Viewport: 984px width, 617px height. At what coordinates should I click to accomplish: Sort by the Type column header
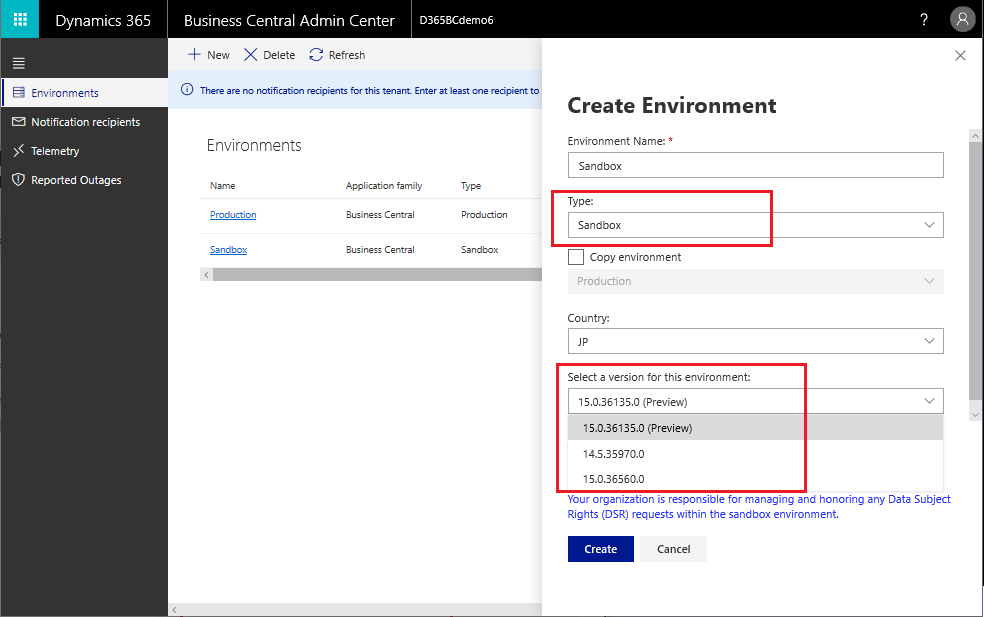click(471, 186)
